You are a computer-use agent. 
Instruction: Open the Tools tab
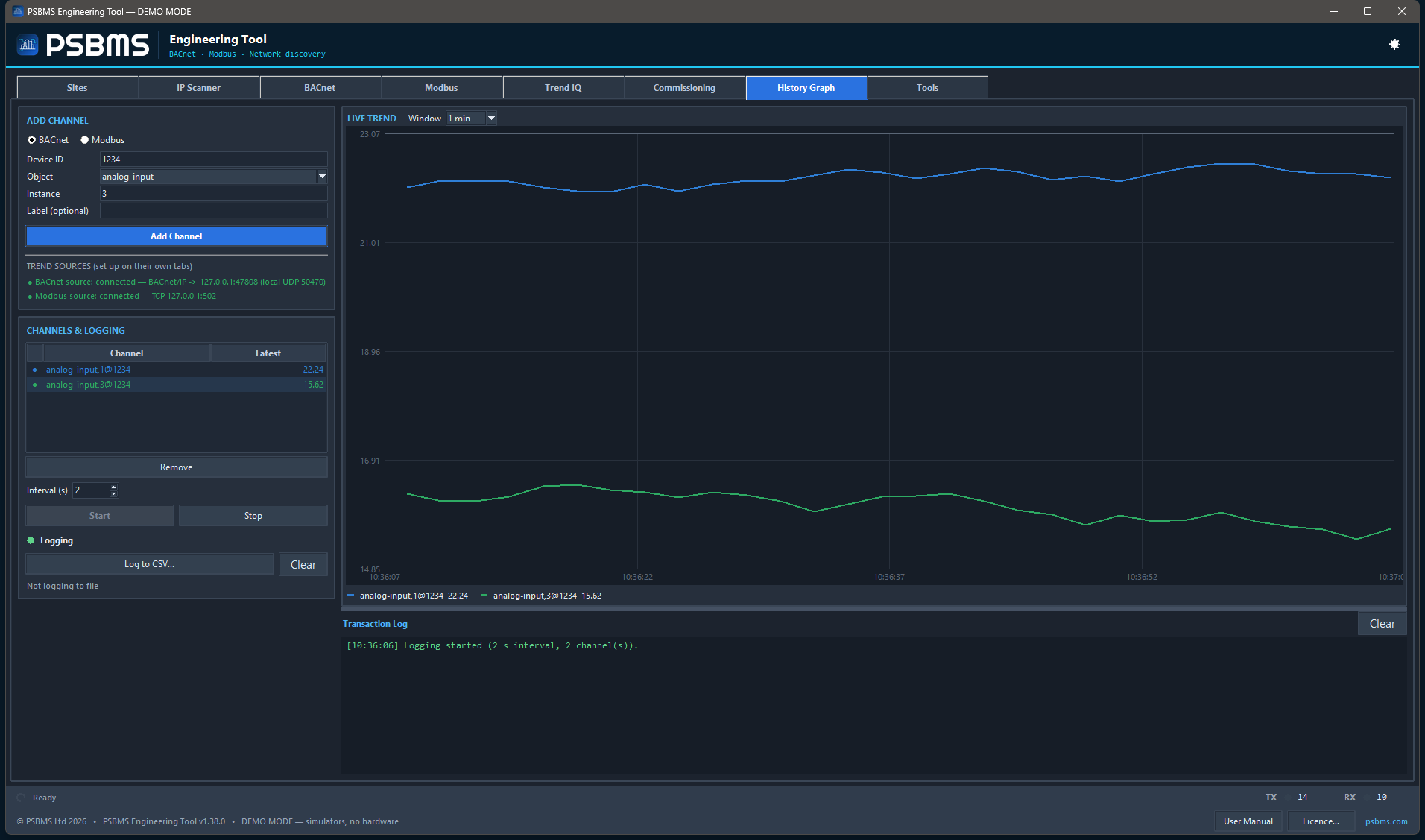coord(928,88)
